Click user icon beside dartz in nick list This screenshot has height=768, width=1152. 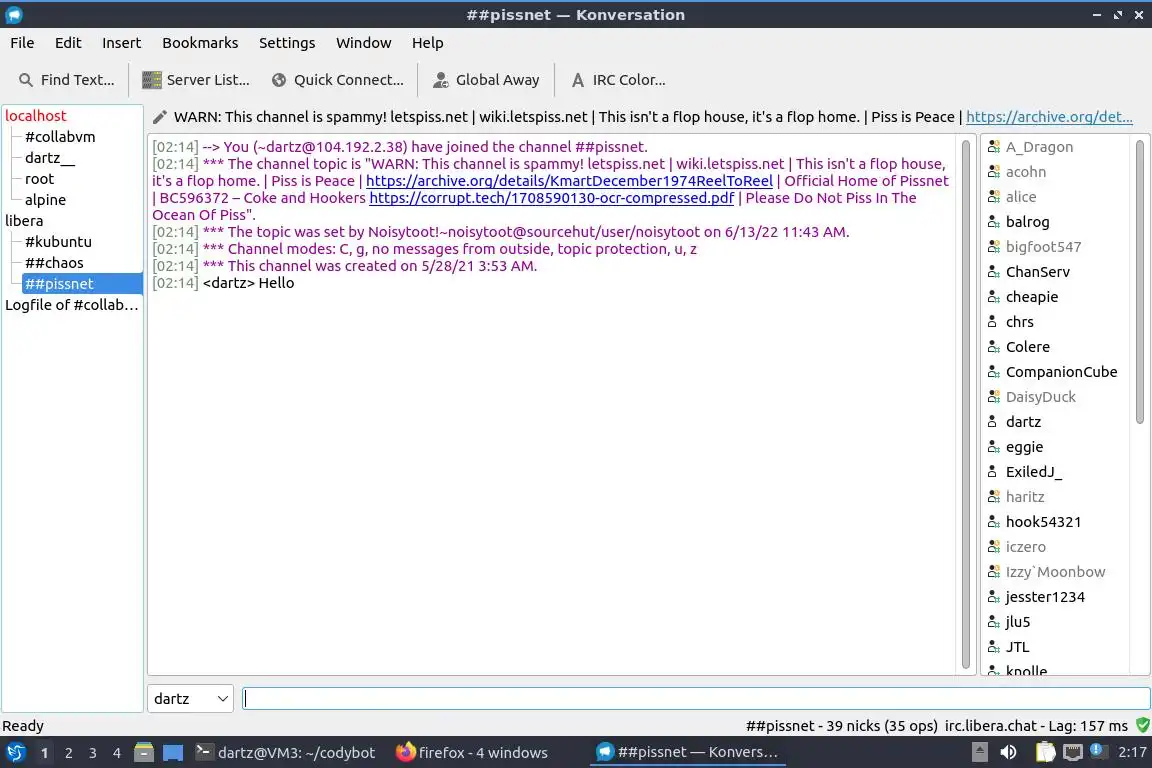pos(993,422)
